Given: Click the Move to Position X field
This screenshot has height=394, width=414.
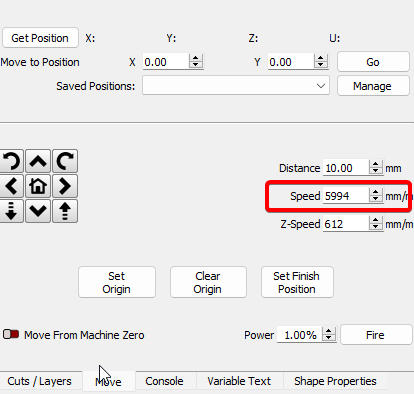Looking at the screenshot, I should 166,62.
